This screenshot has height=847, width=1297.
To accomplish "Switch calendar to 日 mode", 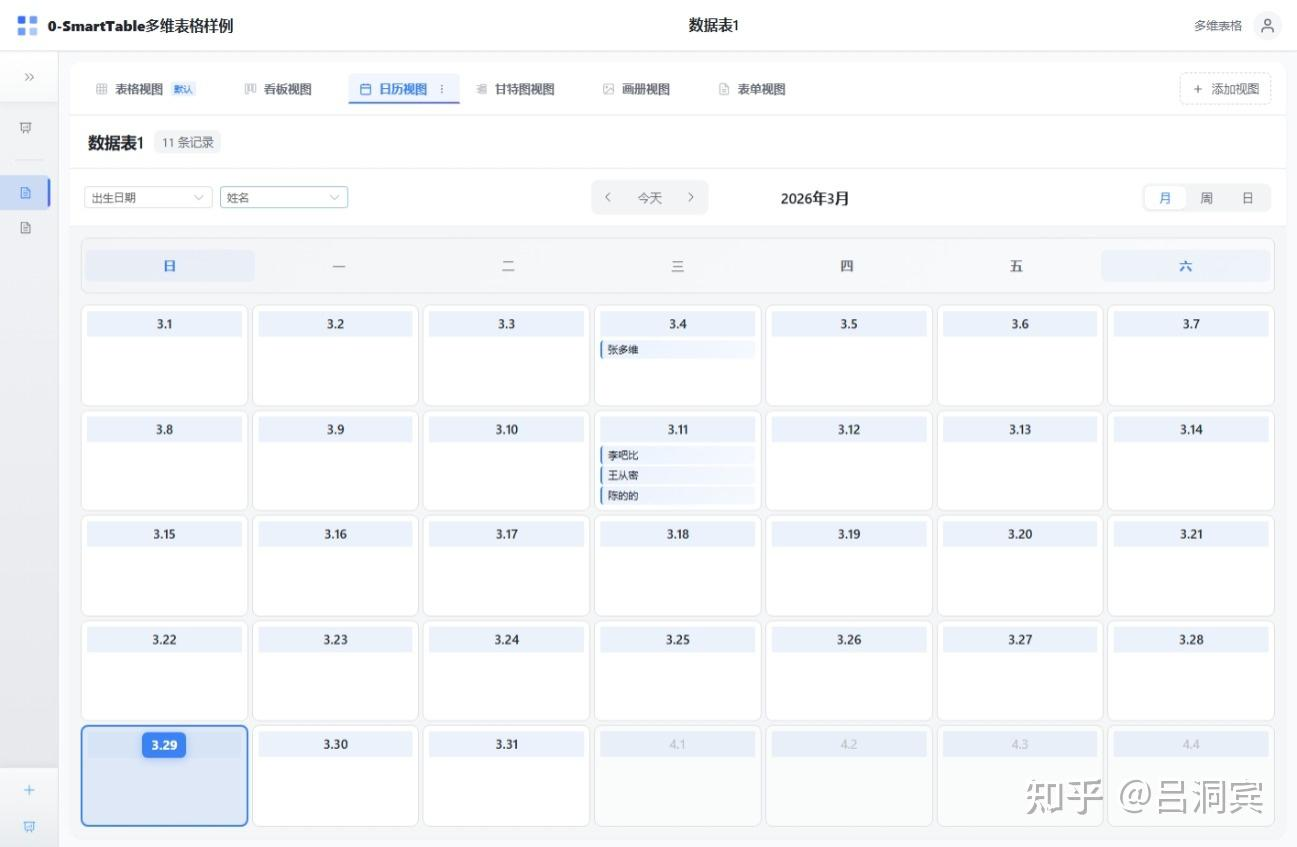I will (x=1247, y=198).
